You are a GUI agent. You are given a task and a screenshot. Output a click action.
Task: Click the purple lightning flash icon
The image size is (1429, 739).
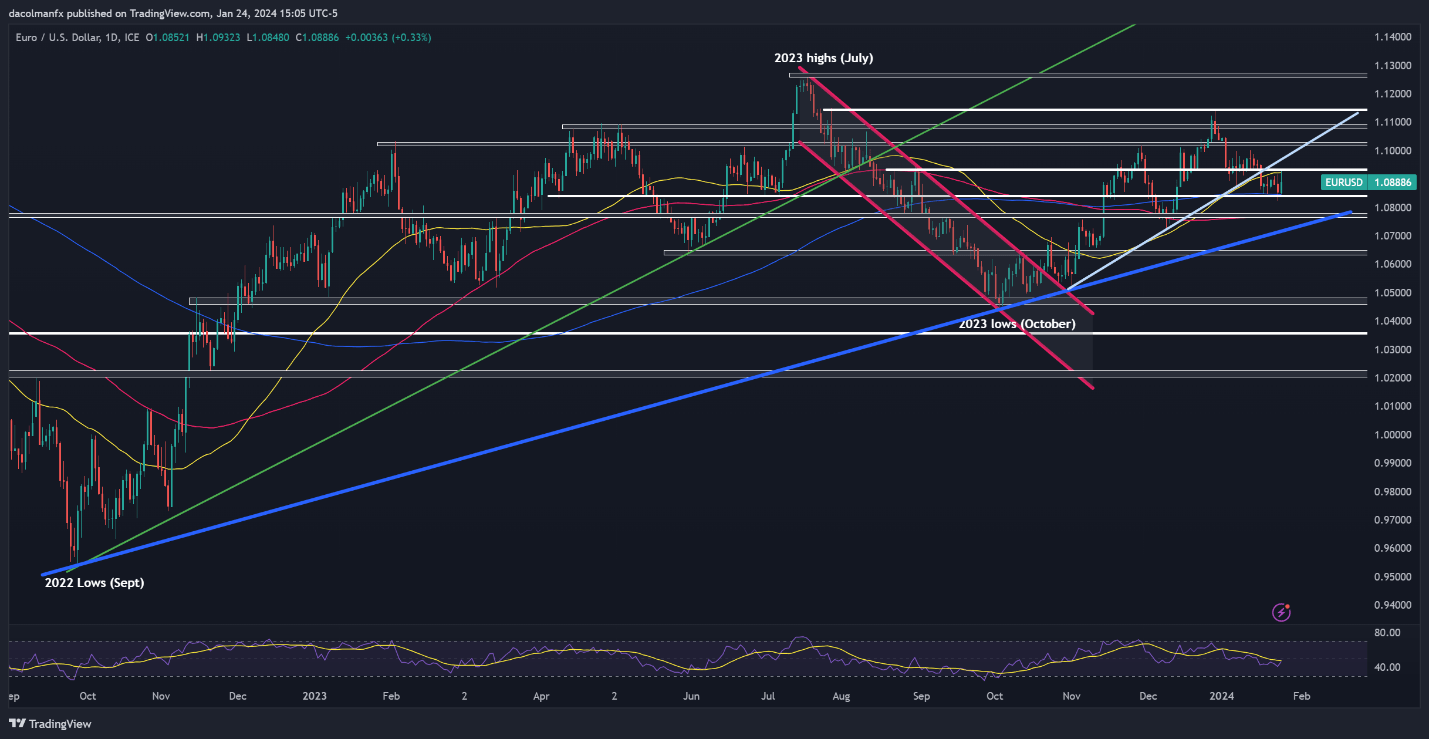[1281, 611]
